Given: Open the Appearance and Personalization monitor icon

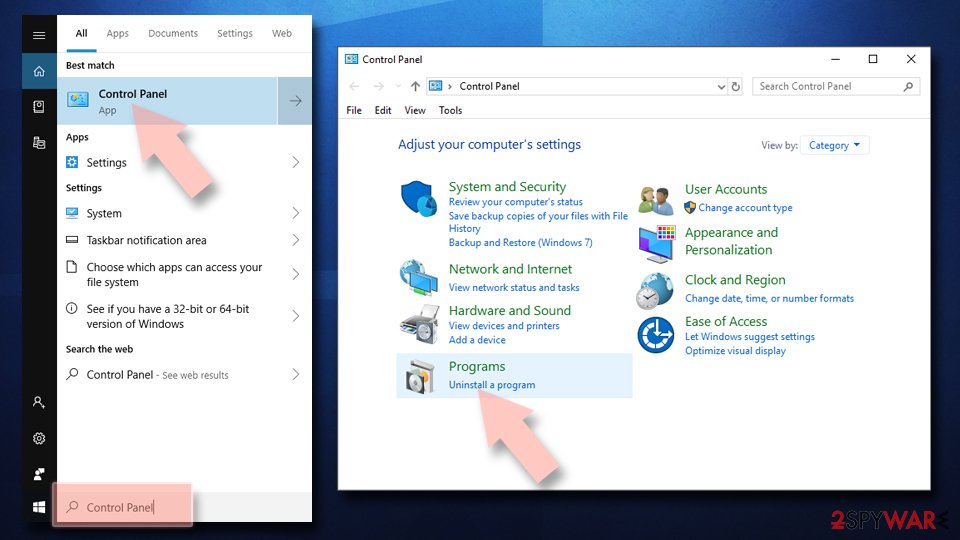Looking at the screenshot, I should [656, 244].
